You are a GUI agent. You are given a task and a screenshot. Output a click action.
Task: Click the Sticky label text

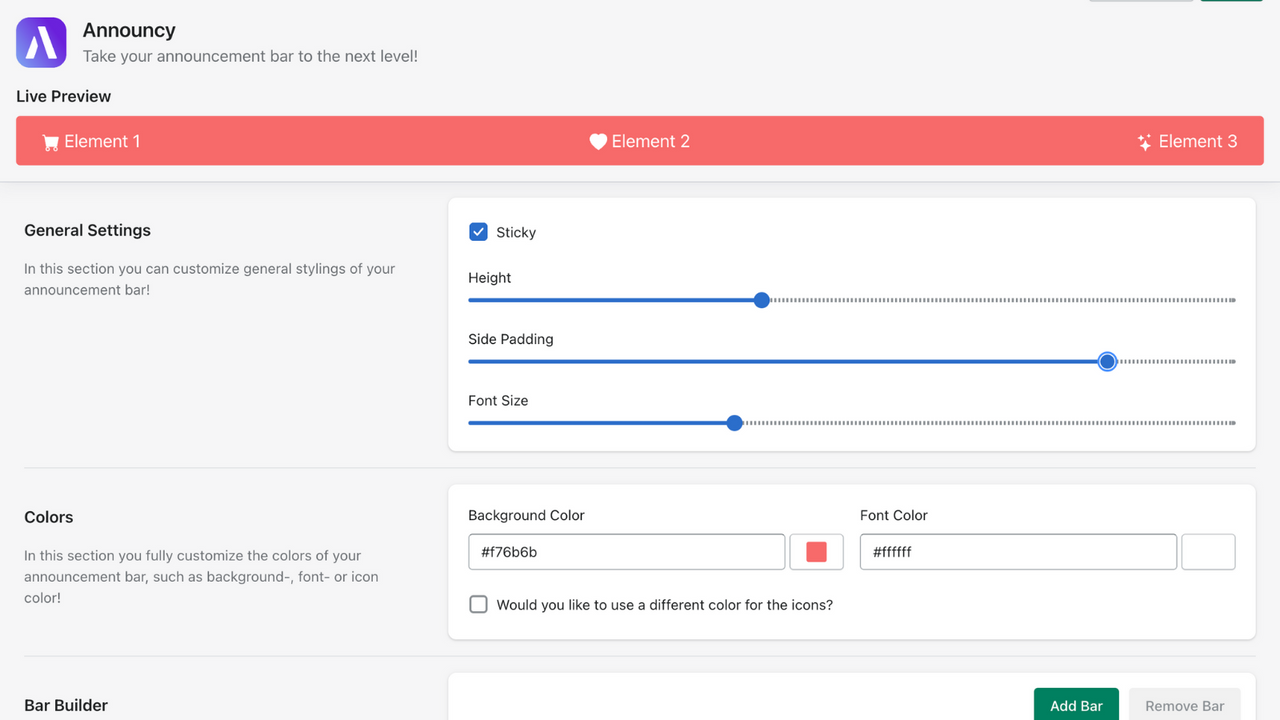click(516, 232)
